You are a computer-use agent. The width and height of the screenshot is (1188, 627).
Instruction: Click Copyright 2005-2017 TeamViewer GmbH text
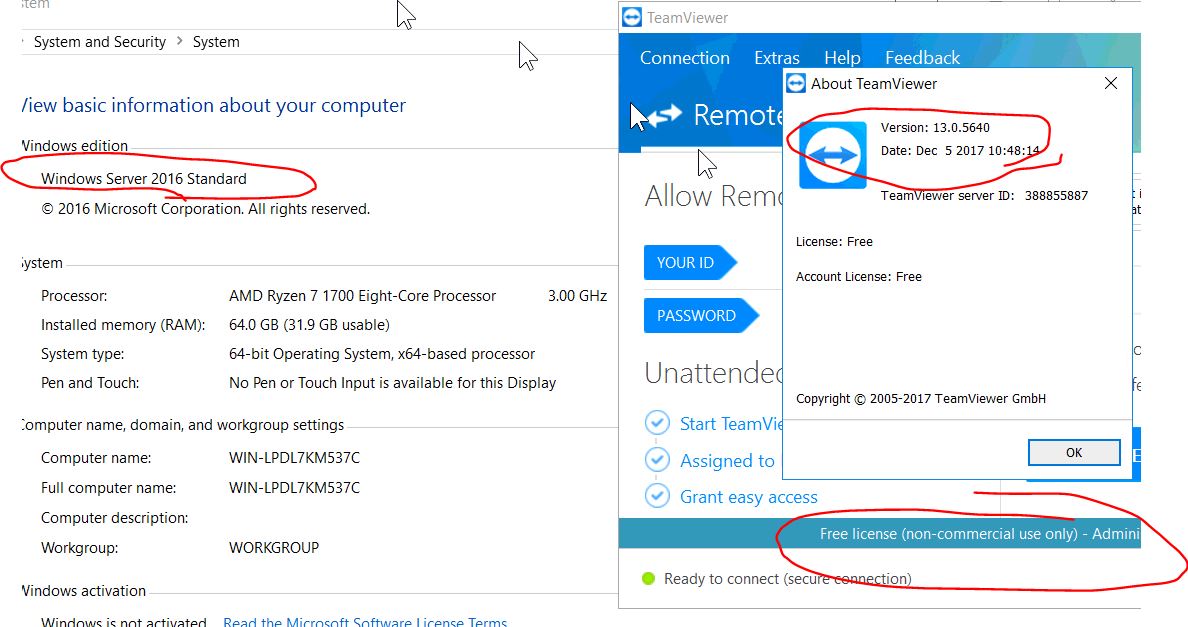point(921,398)
